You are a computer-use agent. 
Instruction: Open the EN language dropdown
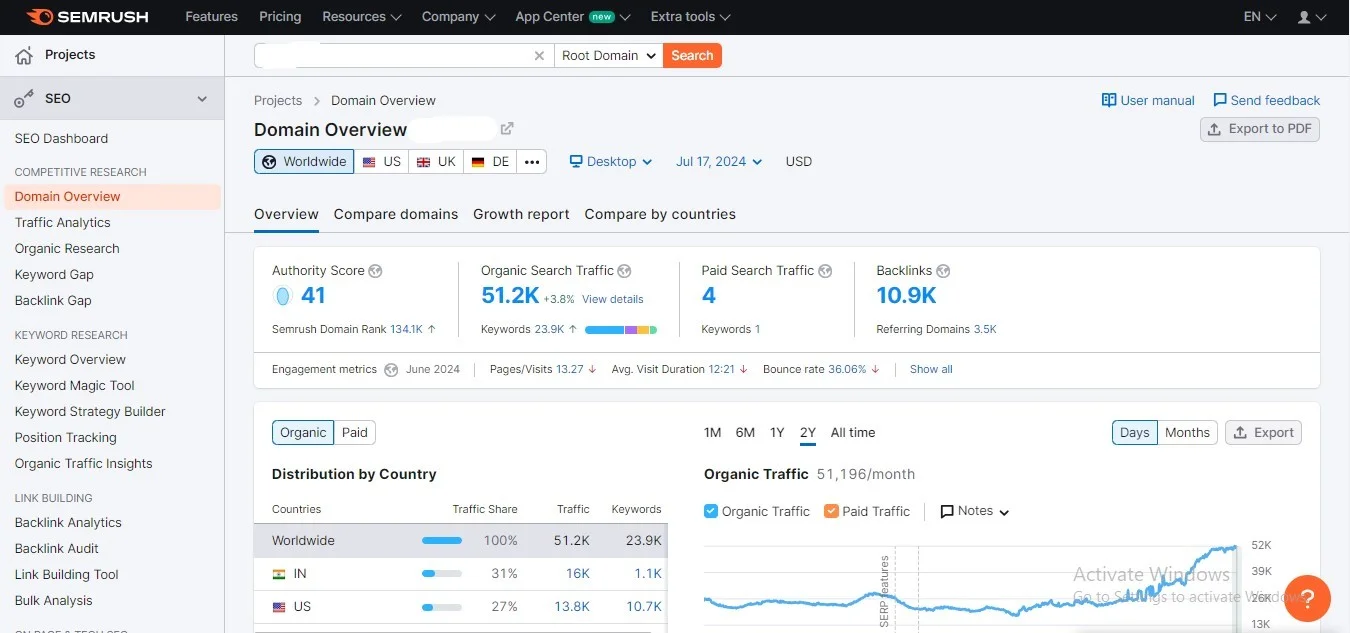point(1260,17)
